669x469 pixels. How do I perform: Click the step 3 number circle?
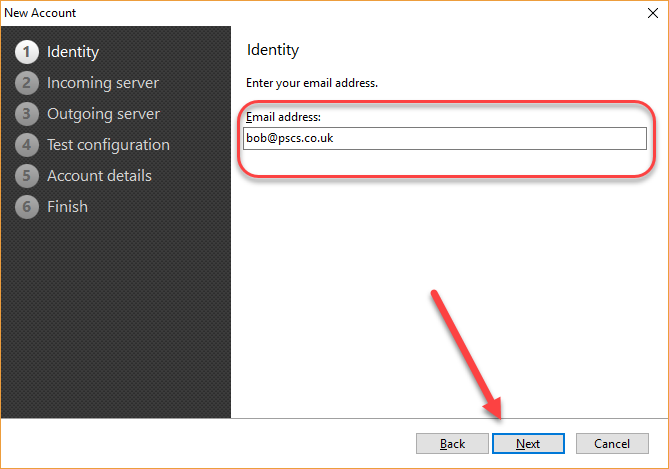click(27, 114)
